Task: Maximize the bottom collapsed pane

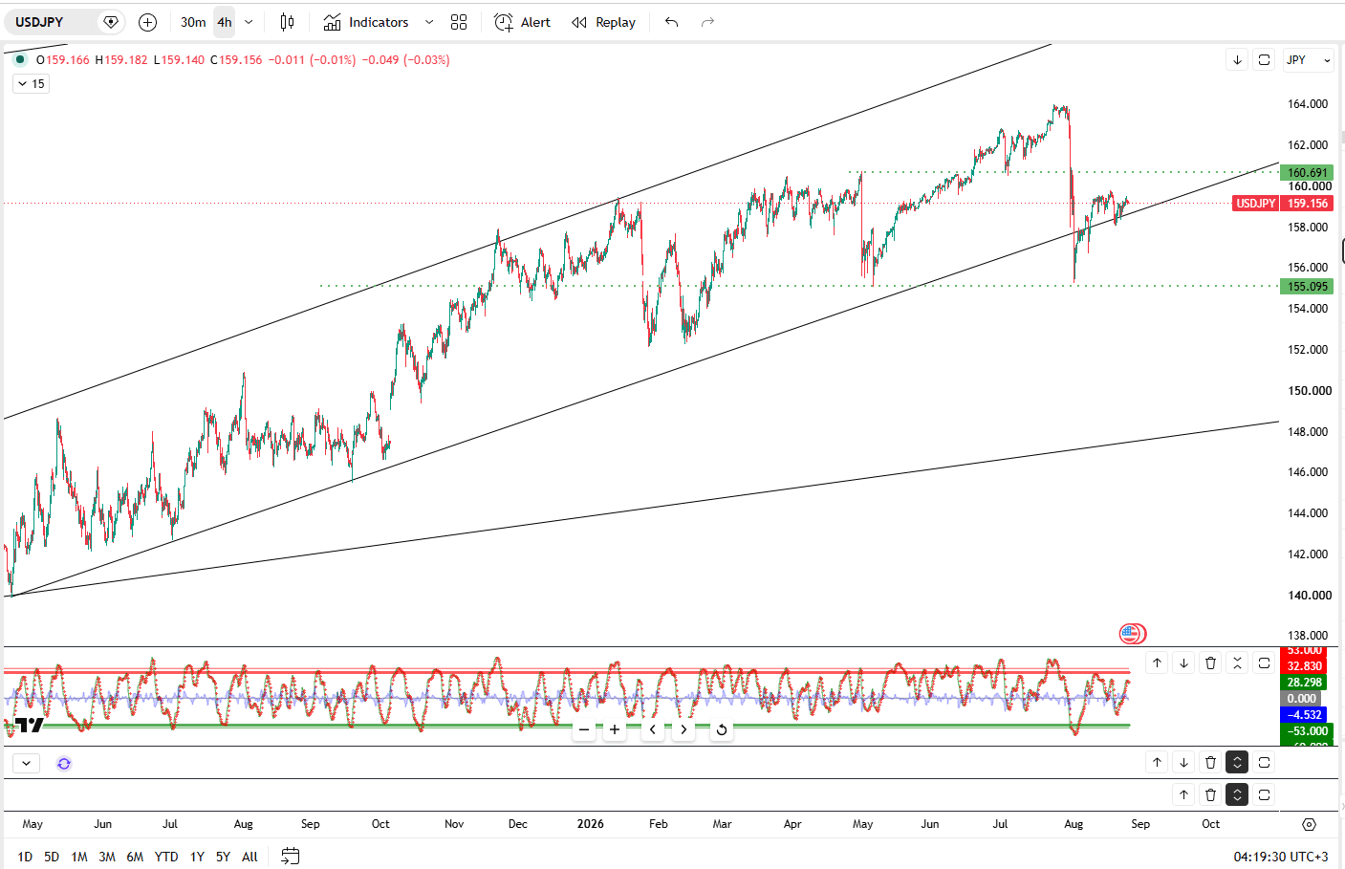Action: coord(1264,795)
